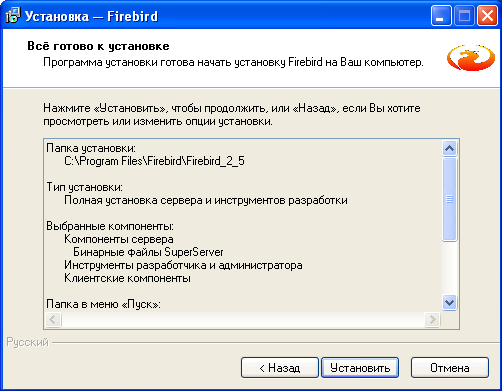The image size is (502, 391).
Task: Click the scroll up arrow
Action: pyautogui.click(x=449, y=148)
